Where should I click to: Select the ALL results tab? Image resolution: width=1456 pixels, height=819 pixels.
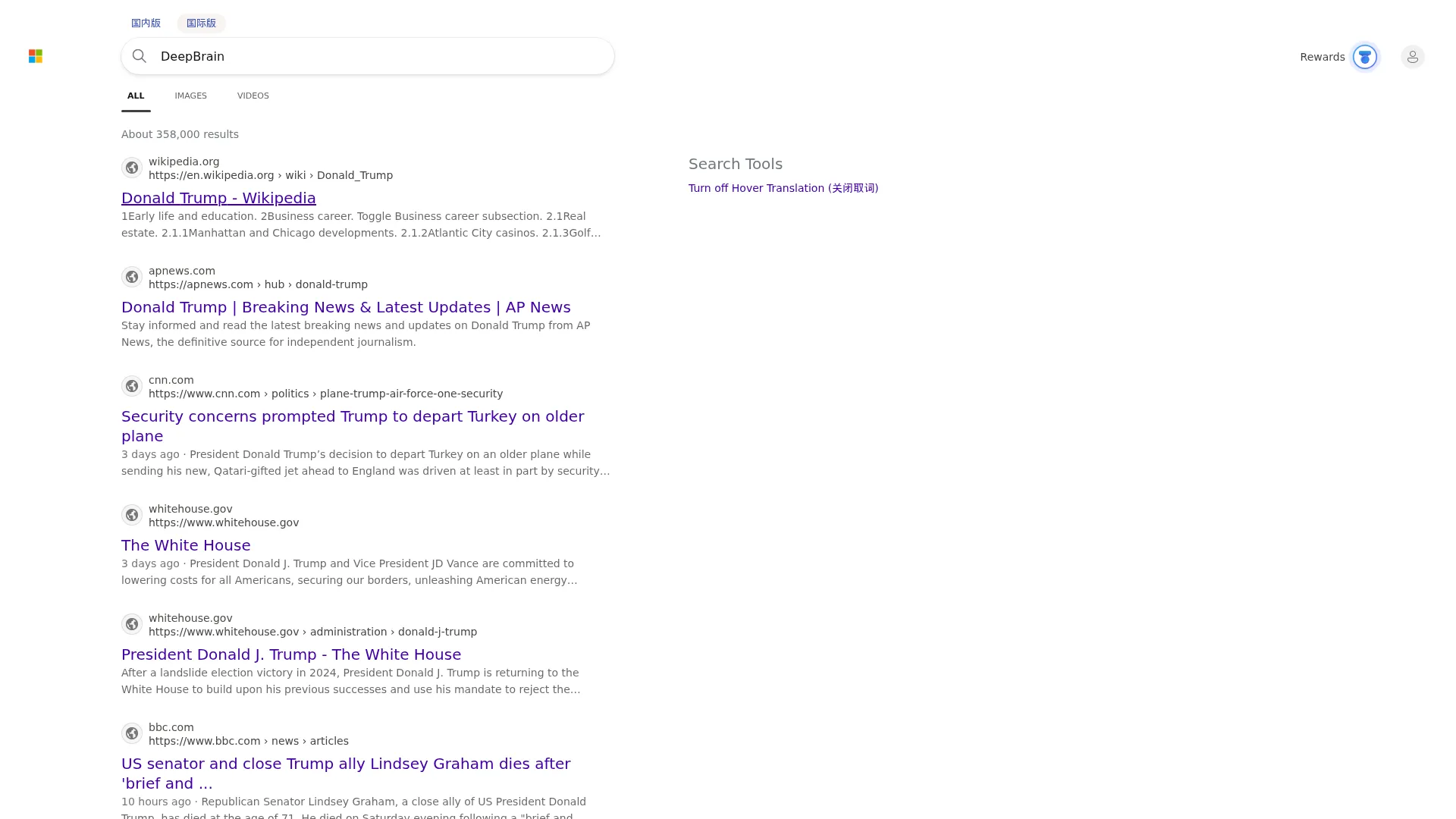click(x=136, y=96)
